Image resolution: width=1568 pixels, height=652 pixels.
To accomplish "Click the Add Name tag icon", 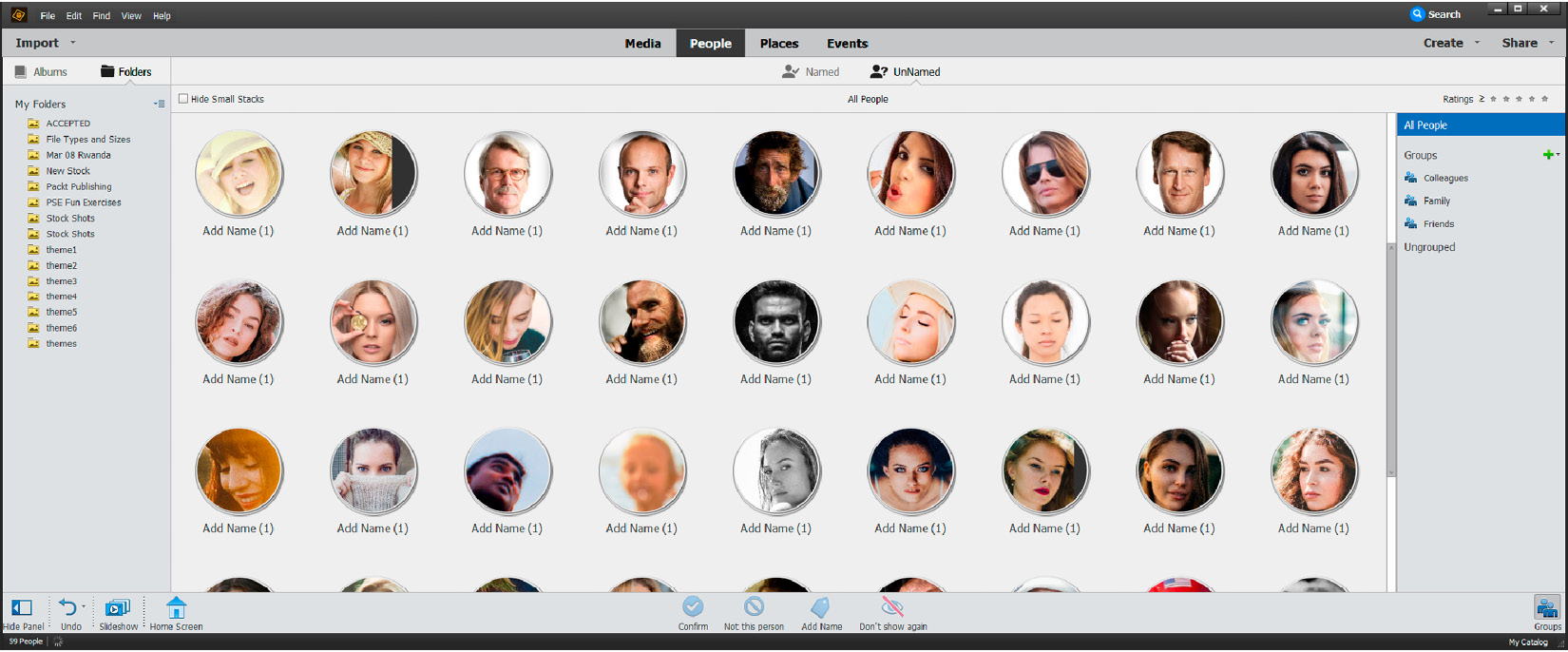I will point(820,607).
